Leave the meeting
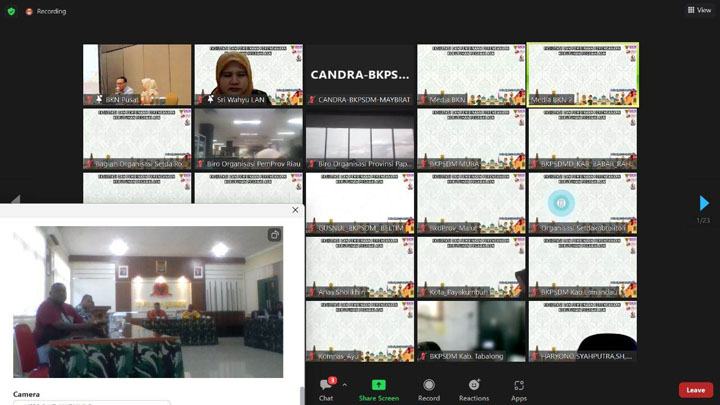Viewport: 720px width, 405px height. [695, 390]
